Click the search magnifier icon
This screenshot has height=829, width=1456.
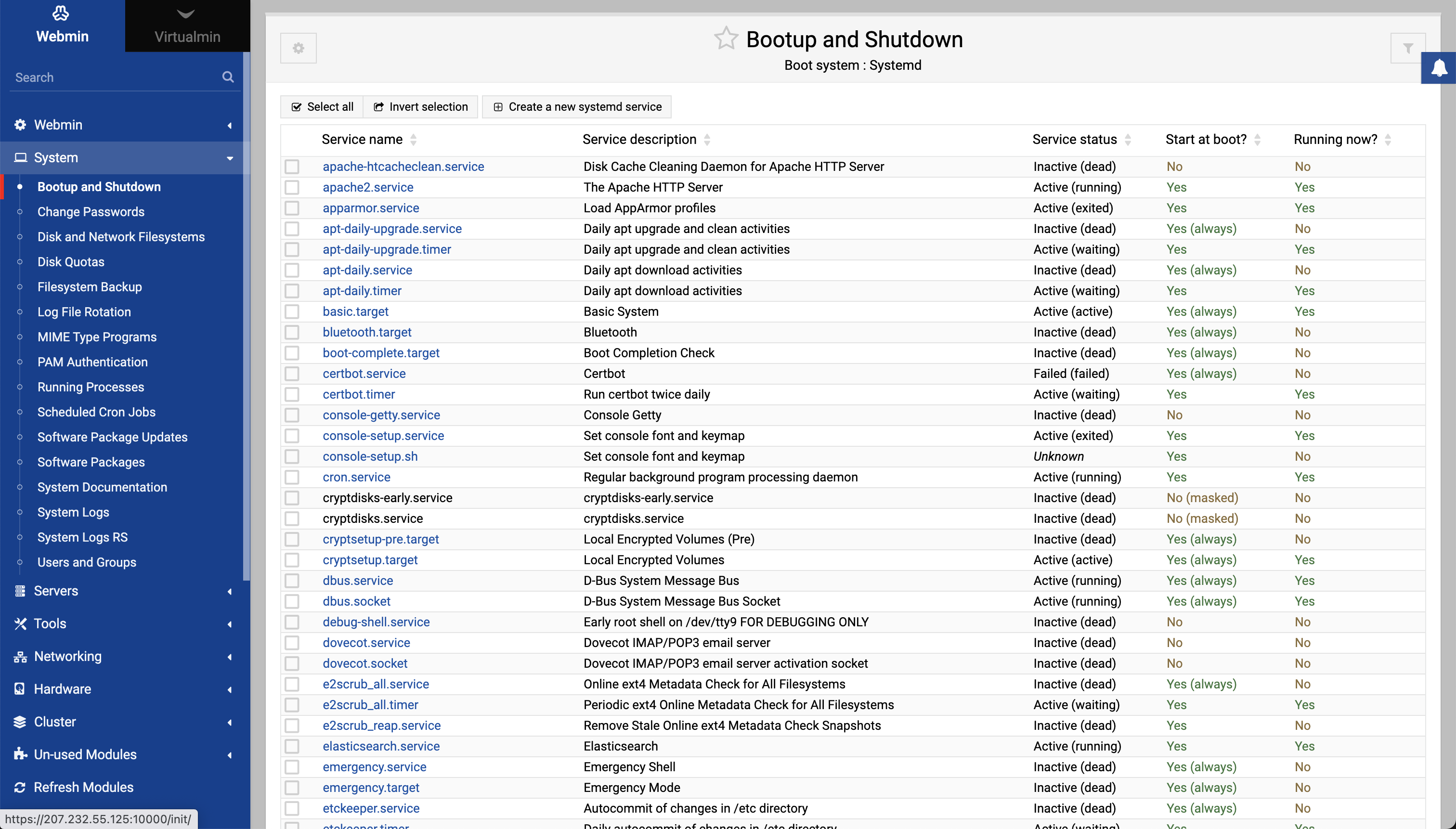pyautogui.click(x=228, y=77)
